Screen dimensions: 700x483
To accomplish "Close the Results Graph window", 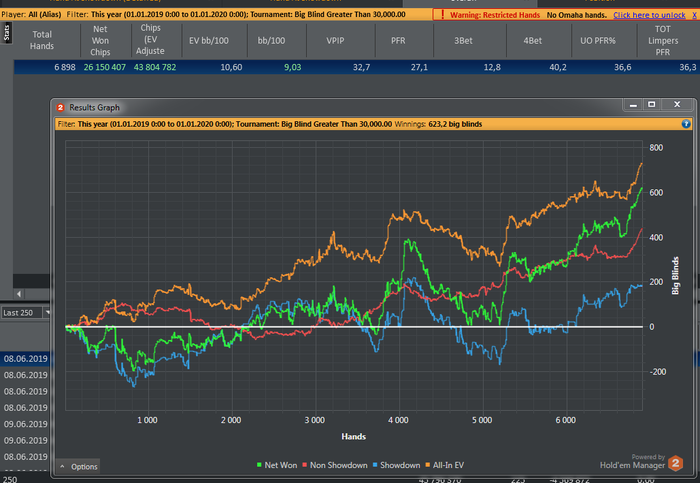I will (x=678, y=105).
